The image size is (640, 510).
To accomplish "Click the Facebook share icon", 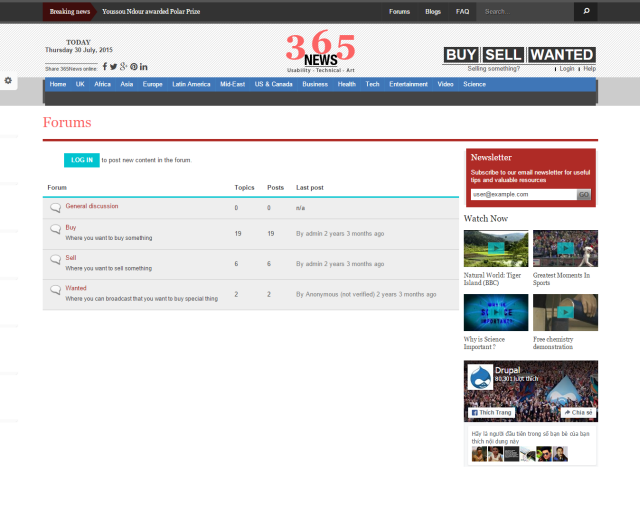I will pyautogui.click(x=104, y=67).
